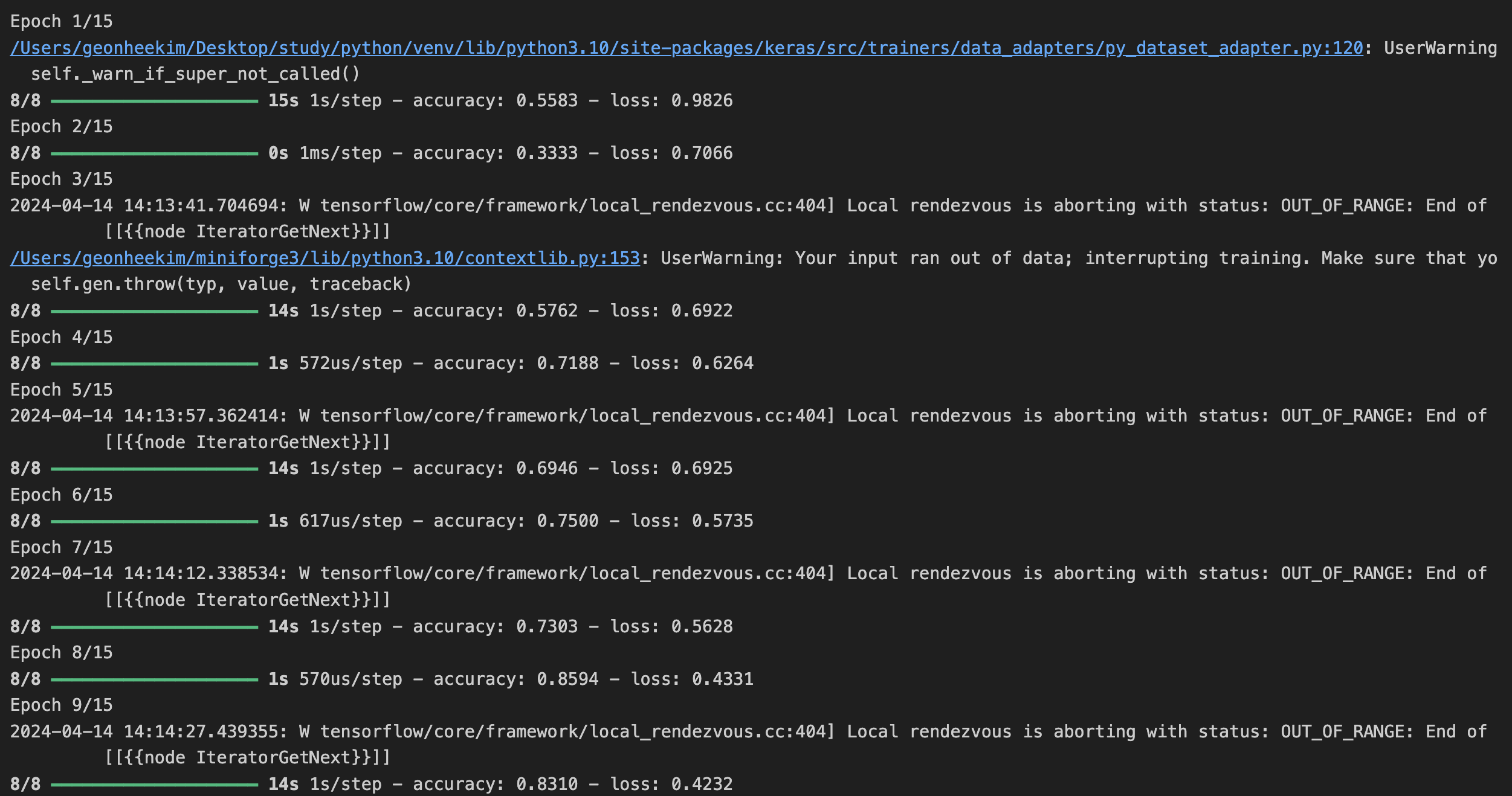This screenshot has height=796, width=1512.
Task: Click the 'Epoch 3/15' text line
Action: click(x=61, y=179)
